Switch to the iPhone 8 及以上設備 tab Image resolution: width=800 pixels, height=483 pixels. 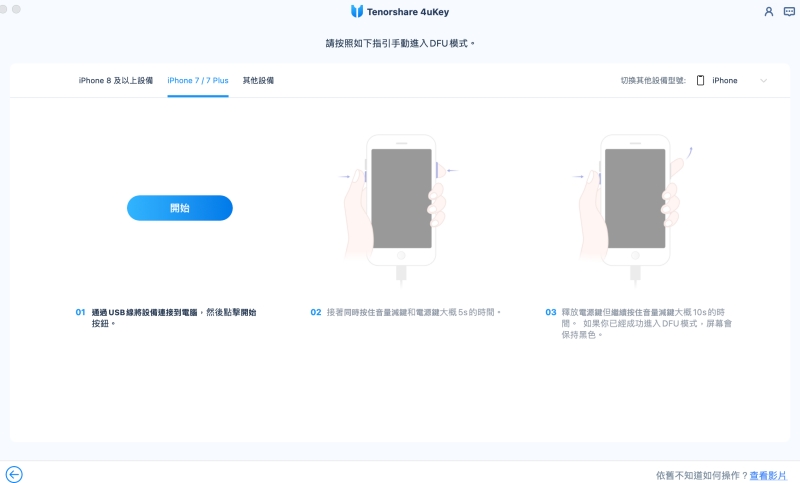pos(116,80)
